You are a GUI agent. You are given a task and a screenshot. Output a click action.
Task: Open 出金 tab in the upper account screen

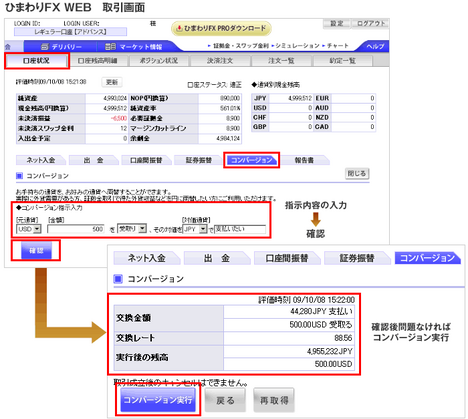(x=93, y=160)
